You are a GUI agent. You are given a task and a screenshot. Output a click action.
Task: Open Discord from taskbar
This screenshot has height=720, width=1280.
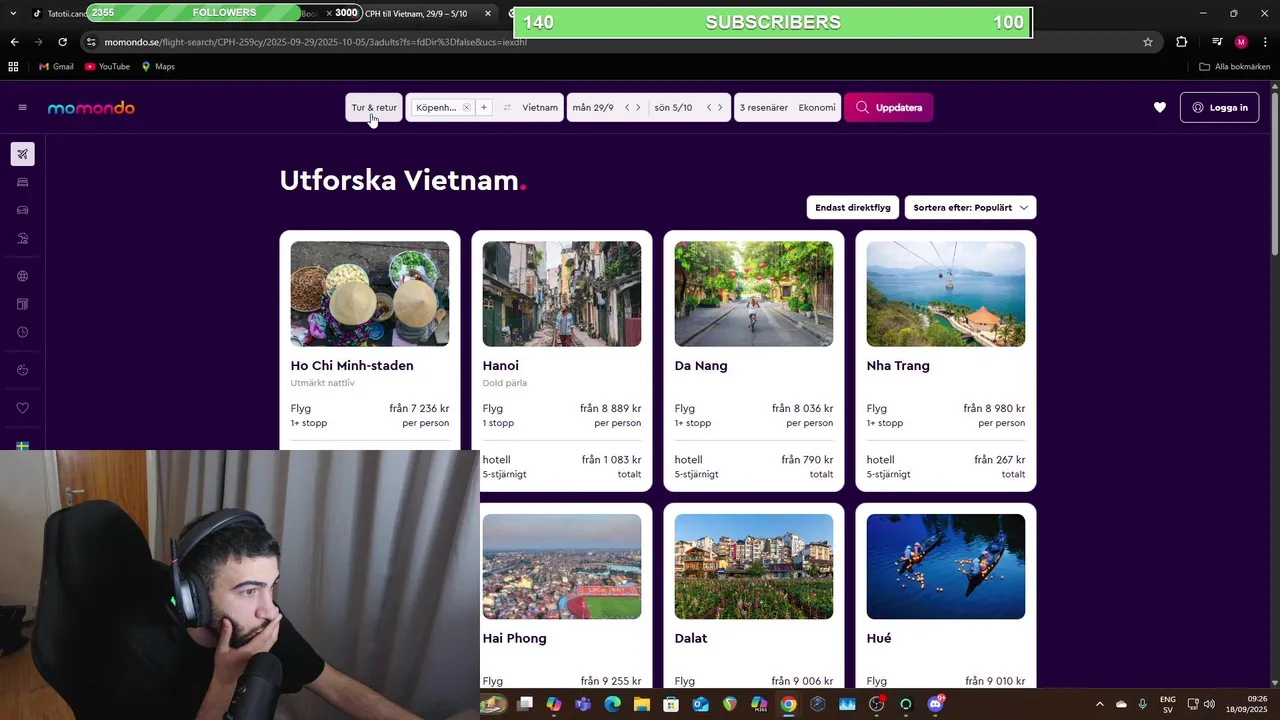(936, 704)
